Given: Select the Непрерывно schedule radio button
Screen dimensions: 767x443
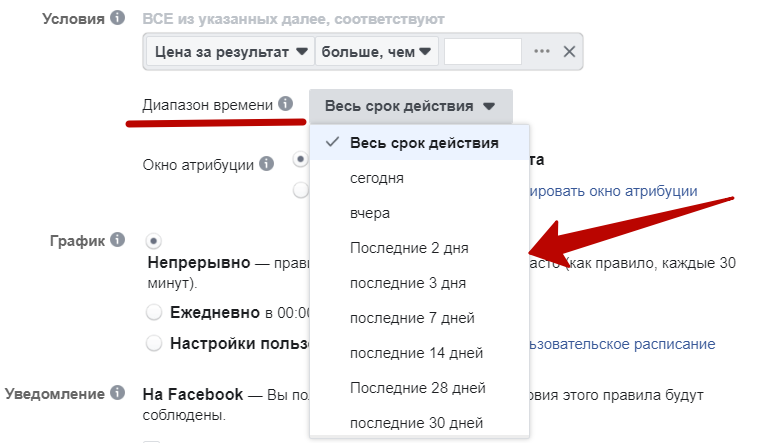Looking at the screenshot, I should (x=154, y=241).
